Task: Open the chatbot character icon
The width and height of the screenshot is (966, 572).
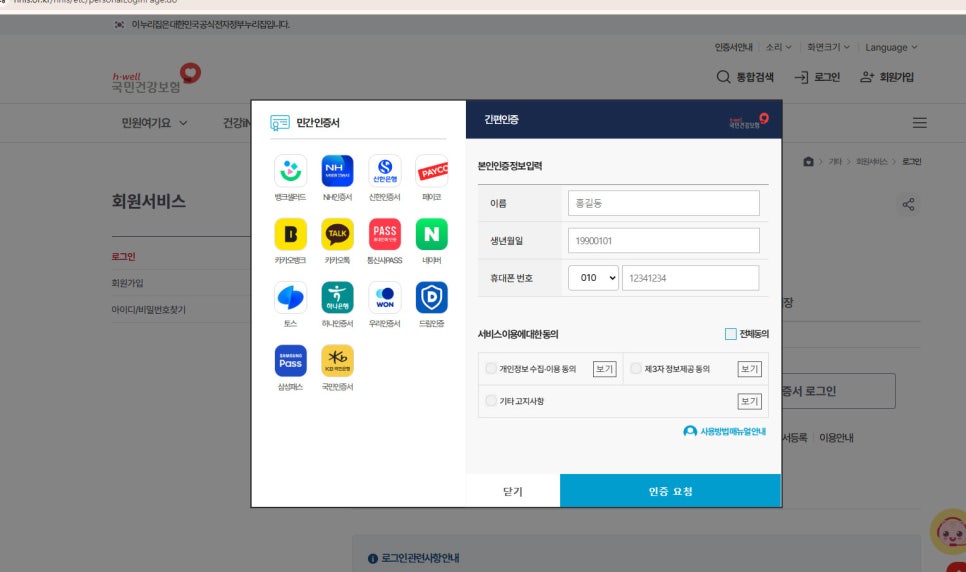Action: click(950, 531)
